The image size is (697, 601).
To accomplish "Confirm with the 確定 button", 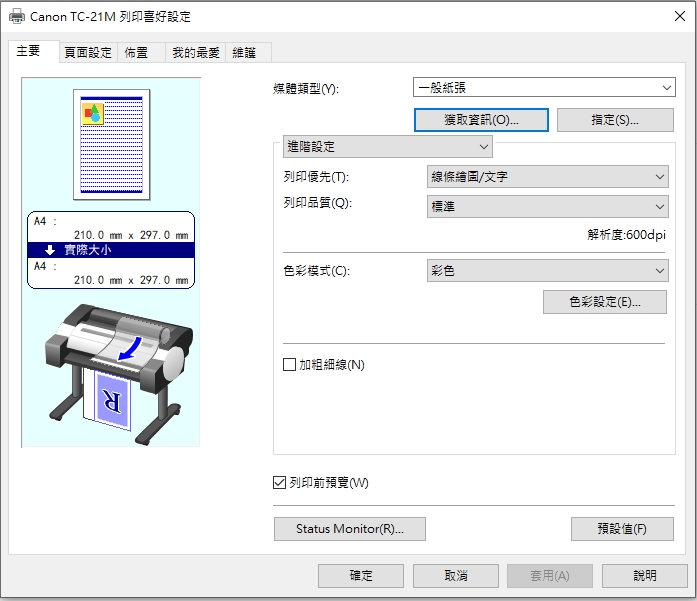I will point(361,576).
